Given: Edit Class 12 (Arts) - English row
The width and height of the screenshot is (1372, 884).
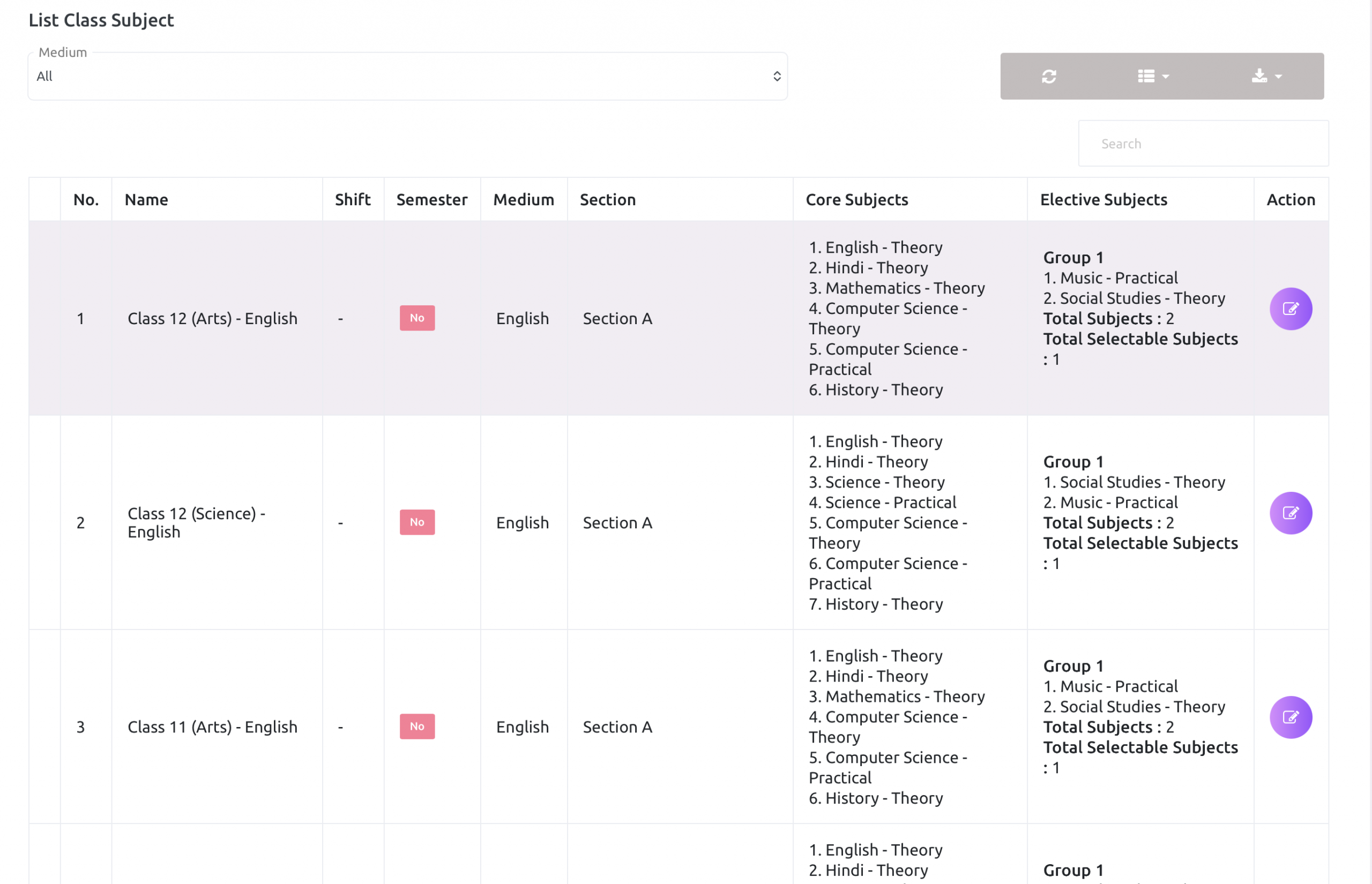Looking at the screenshot, I should [1290, 309].
